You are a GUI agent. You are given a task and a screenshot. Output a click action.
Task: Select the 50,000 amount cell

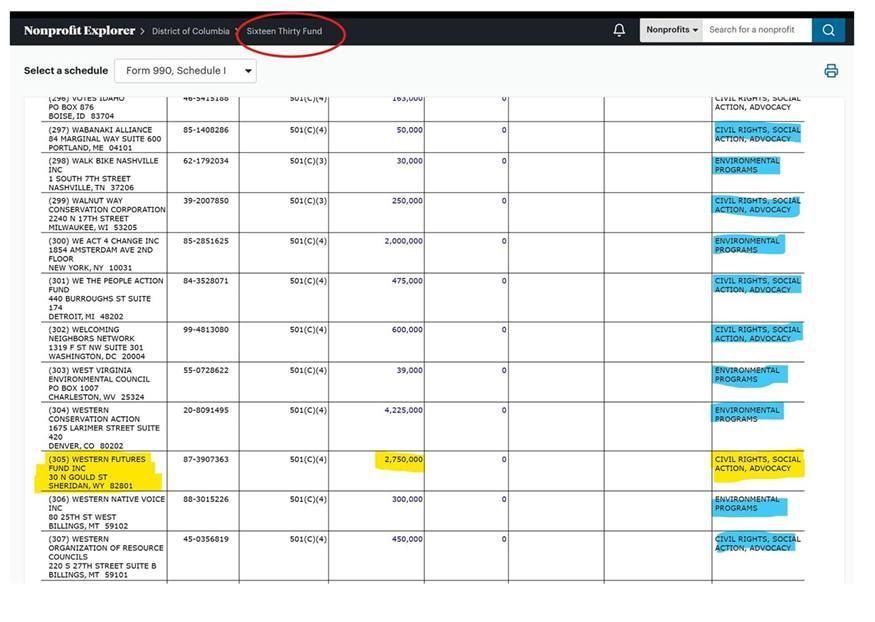(409, 129)
